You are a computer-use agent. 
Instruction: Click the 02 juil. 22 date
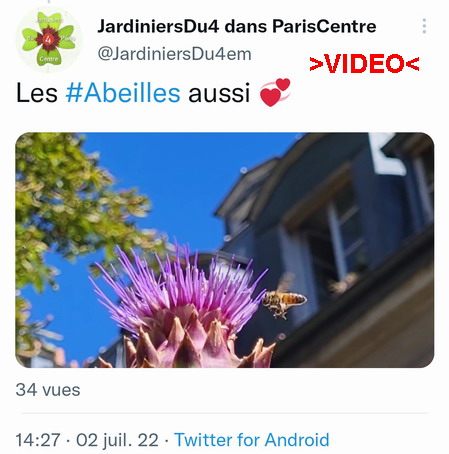(117, 440)
